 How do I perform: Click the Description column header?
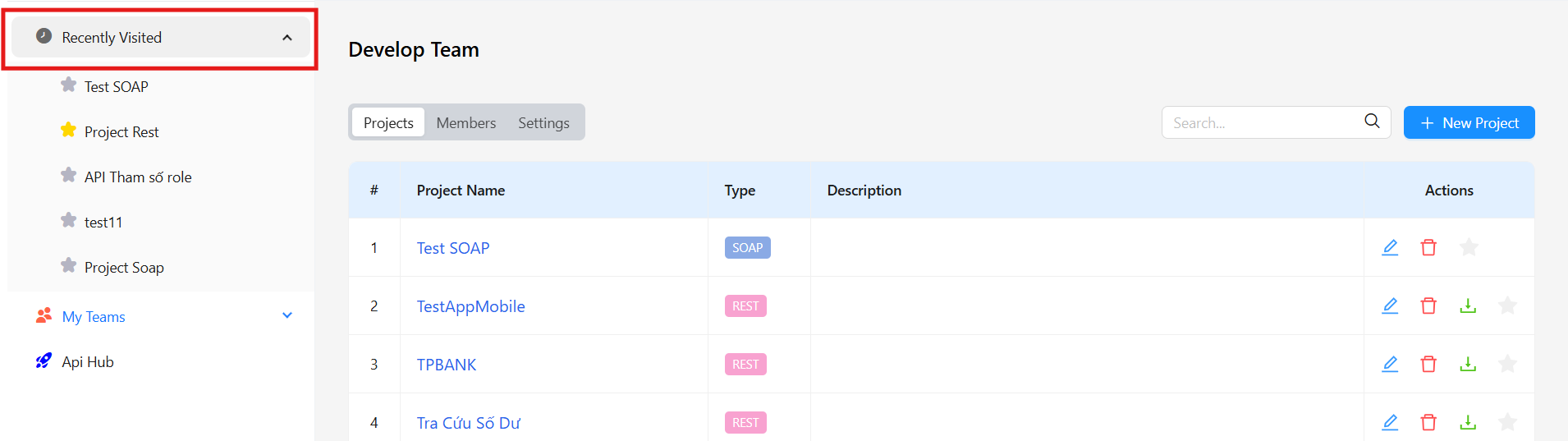click(864, 191)
